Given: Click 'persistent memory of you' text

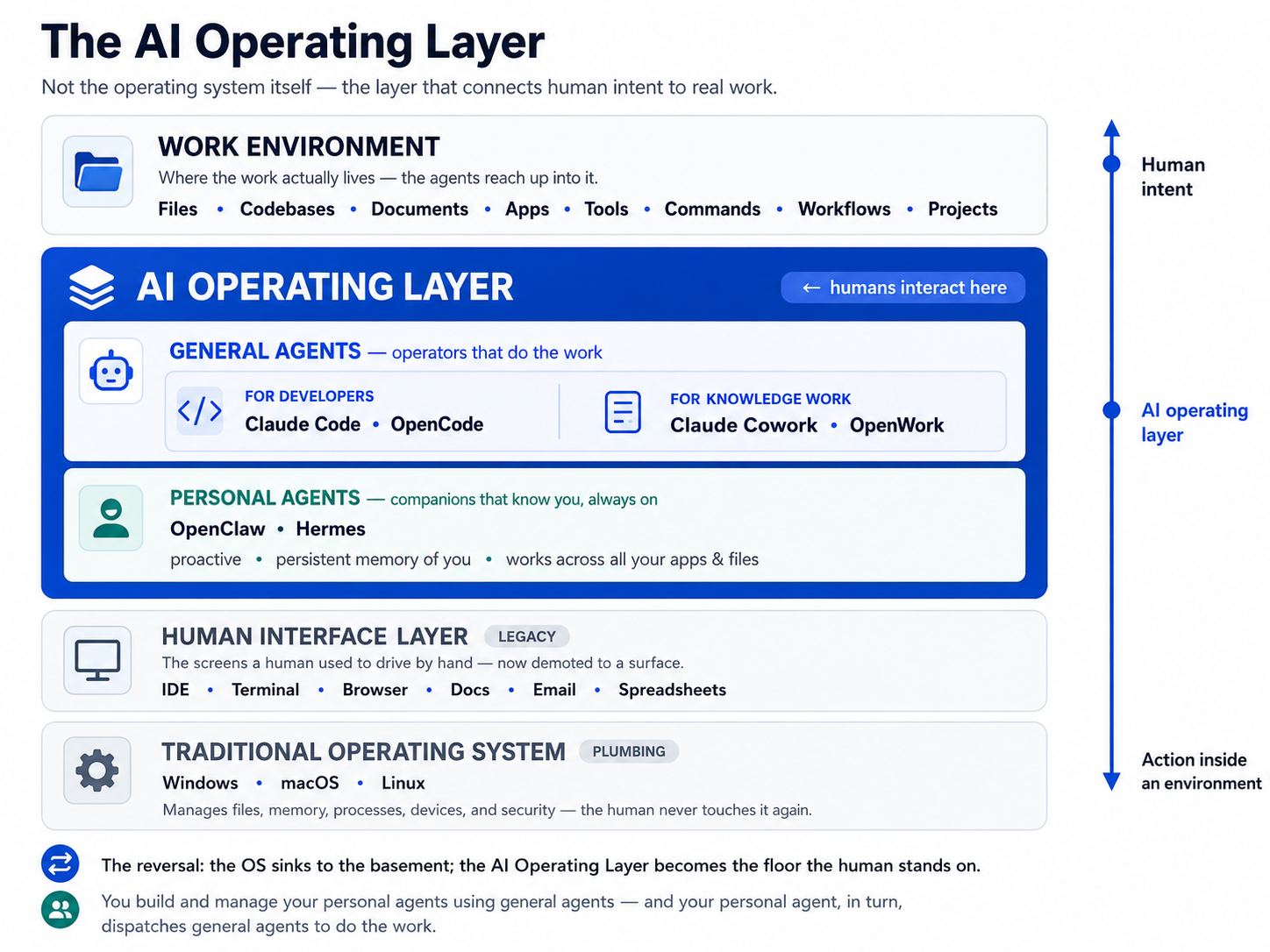Looking at the screenshot, I should pyautogui.click(x=374, y=559).
